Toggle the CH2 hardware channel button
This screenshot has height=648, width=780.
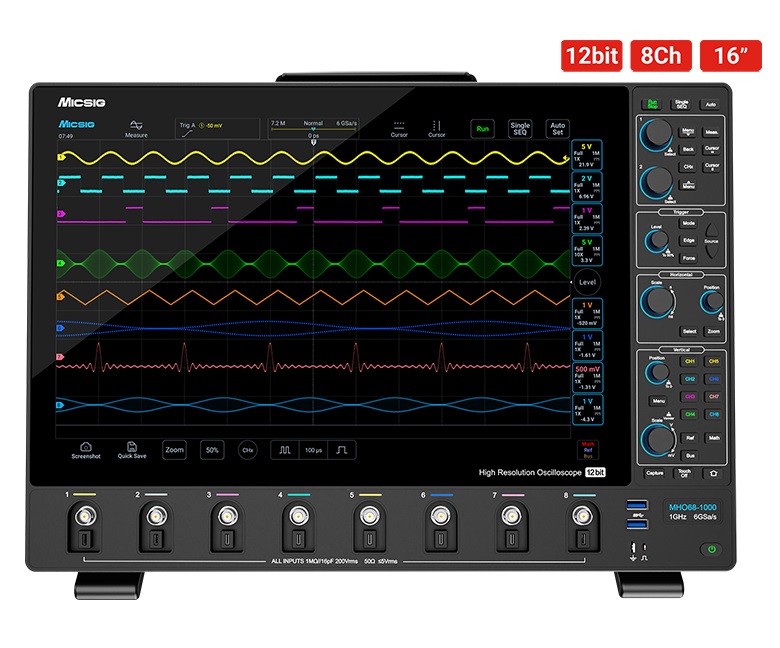tap(690, 379)
